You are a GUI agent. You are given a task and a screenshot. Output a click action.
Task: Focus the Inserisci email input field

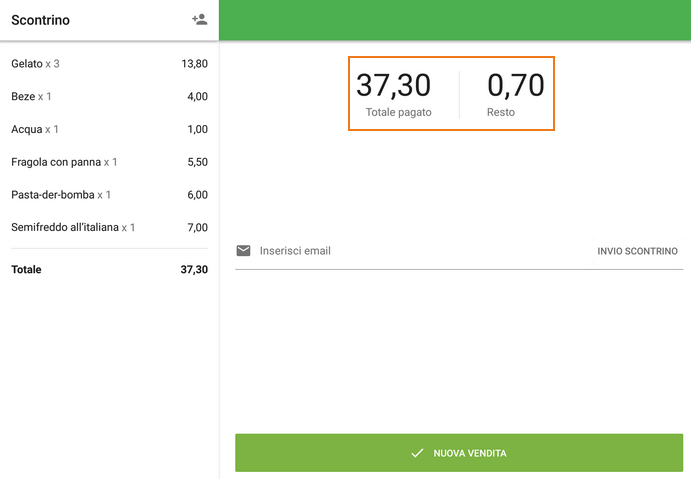coord(410,251)
